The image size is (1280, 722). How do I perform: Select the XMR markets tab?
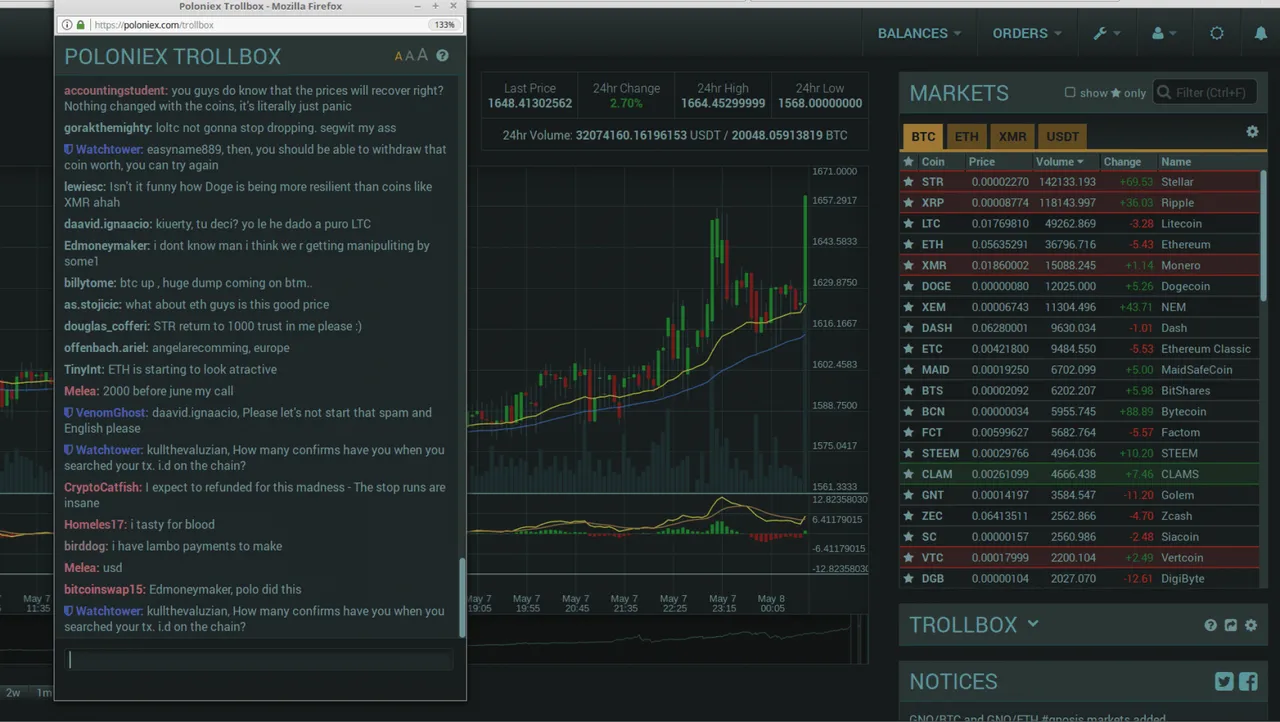[1012, 136]
